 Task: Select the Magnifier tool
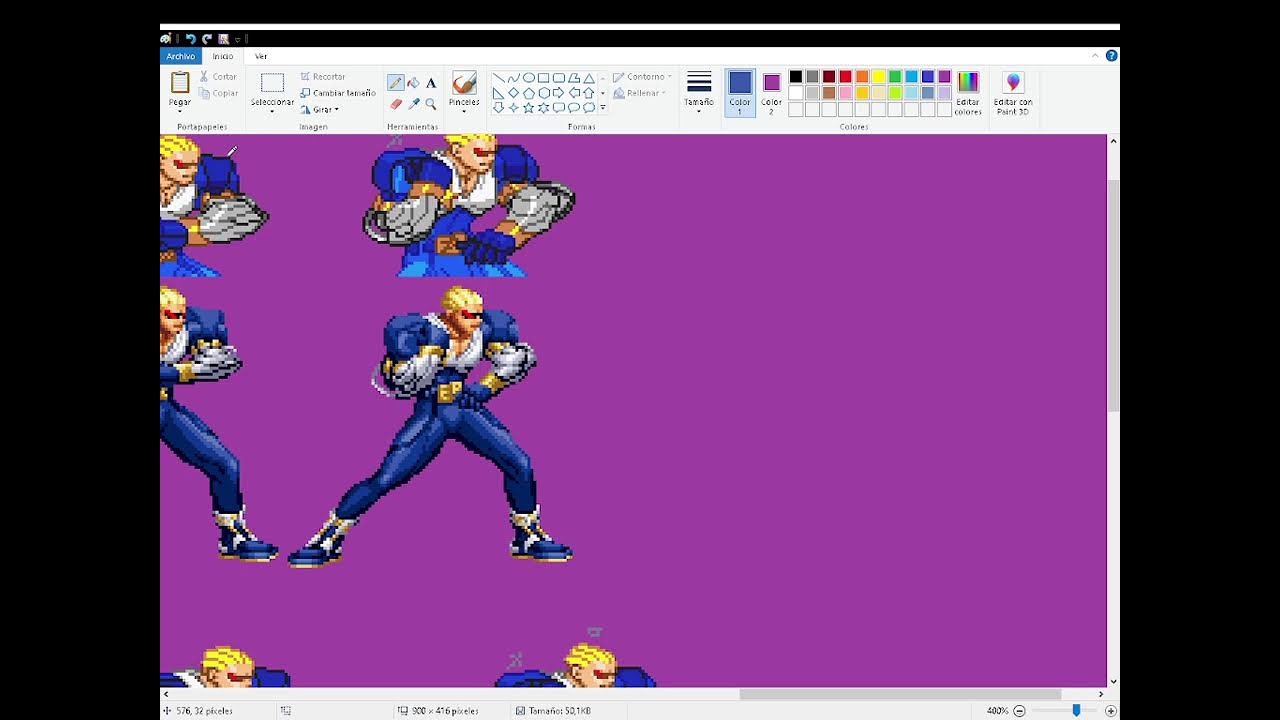tap(431, 103)
